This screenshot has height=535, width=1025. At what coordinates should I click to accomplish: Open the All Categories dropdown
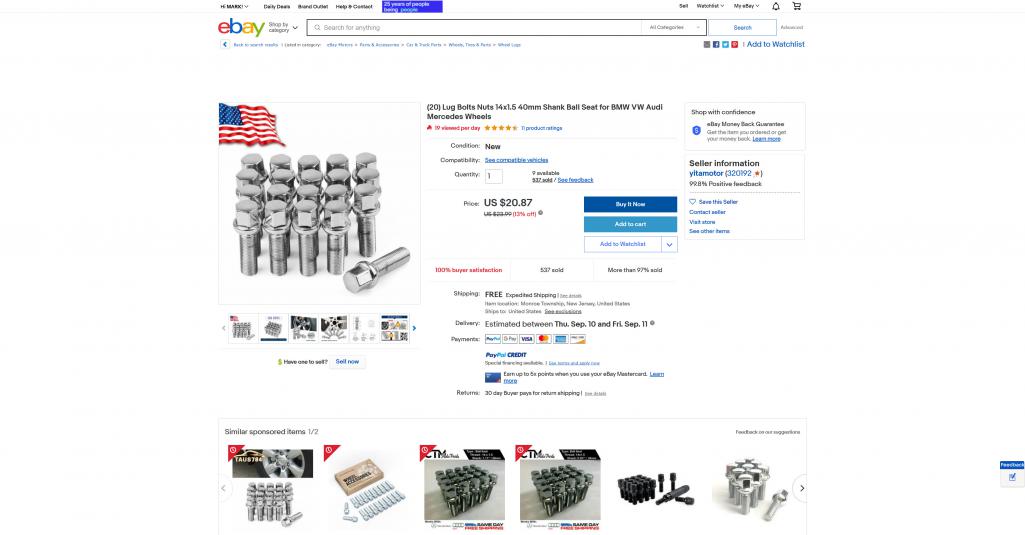(674, 27)
